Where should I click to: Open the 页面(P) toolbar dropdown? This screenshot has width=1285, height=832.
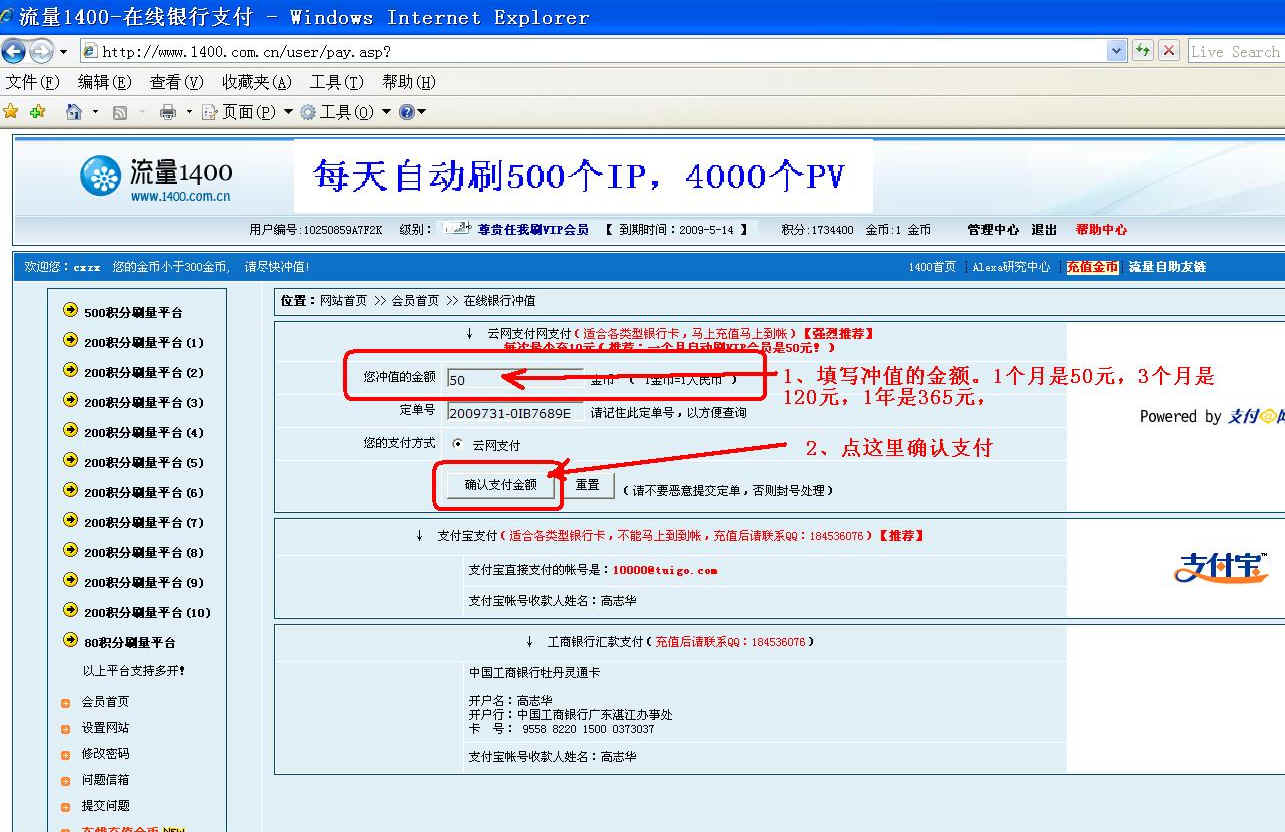pos(248,112)
